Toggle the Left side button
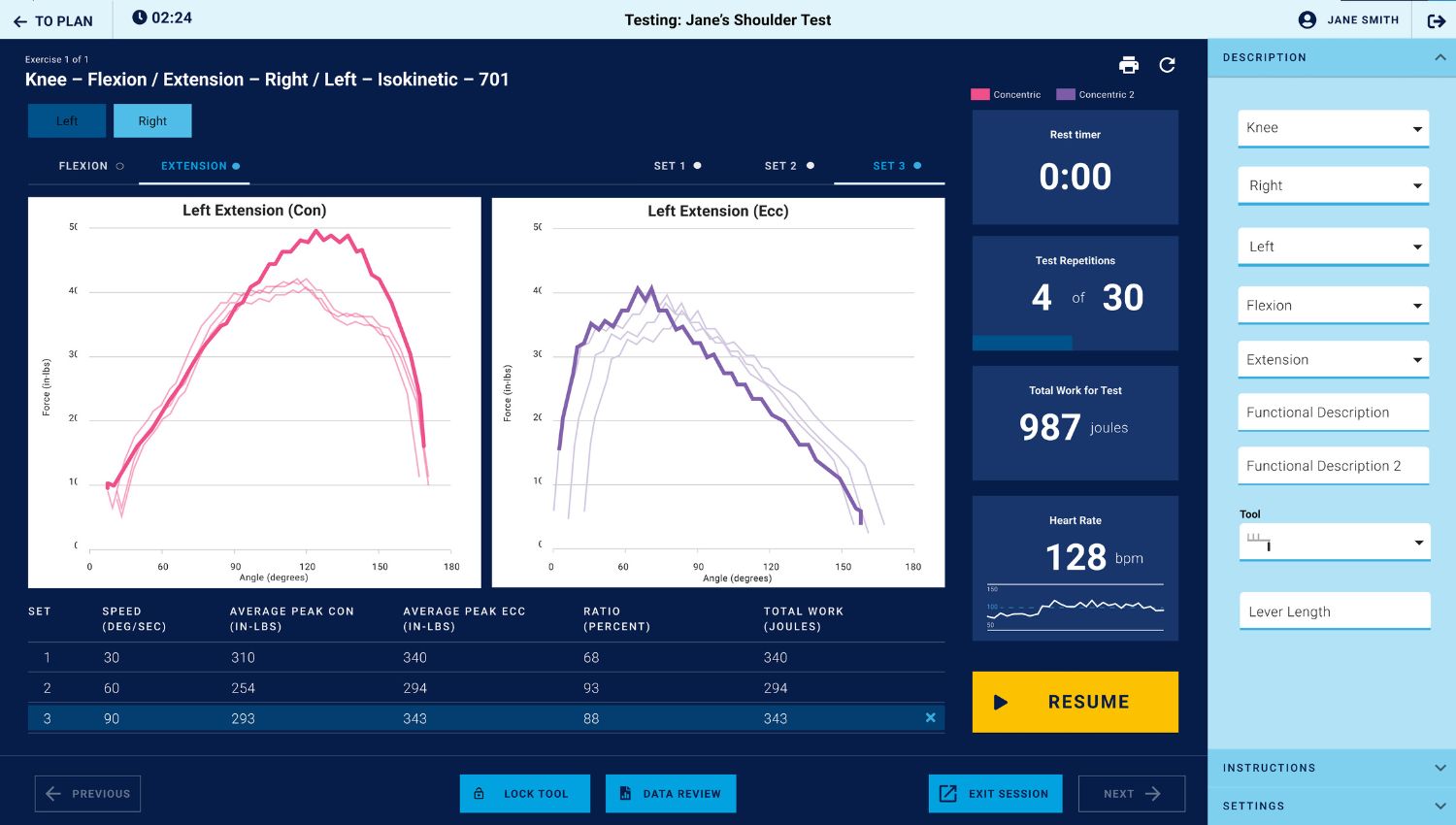This screenshot has height=825, width=1456. pyautogui.click(x=67, y=121)
